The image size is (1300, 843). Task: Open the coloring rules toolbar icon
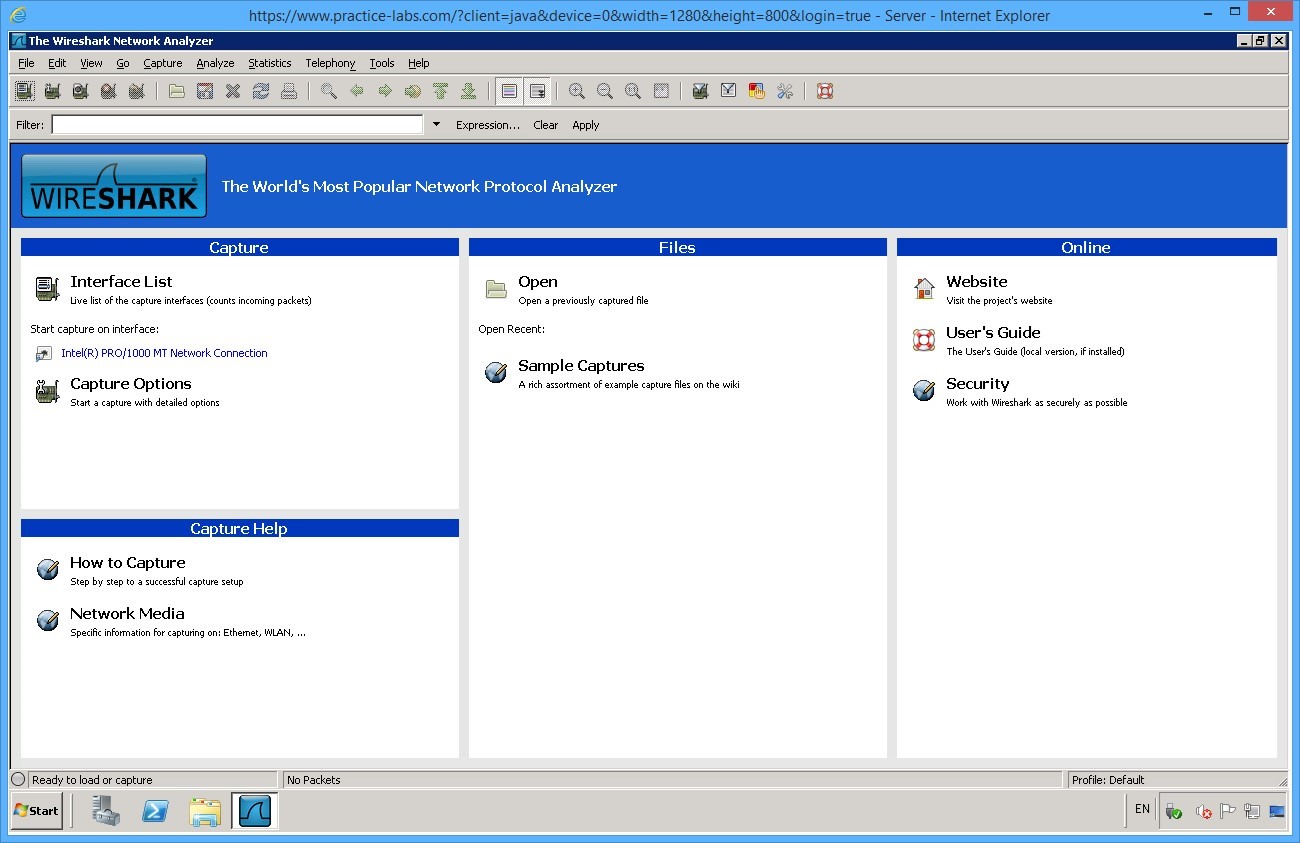(757, 91)
